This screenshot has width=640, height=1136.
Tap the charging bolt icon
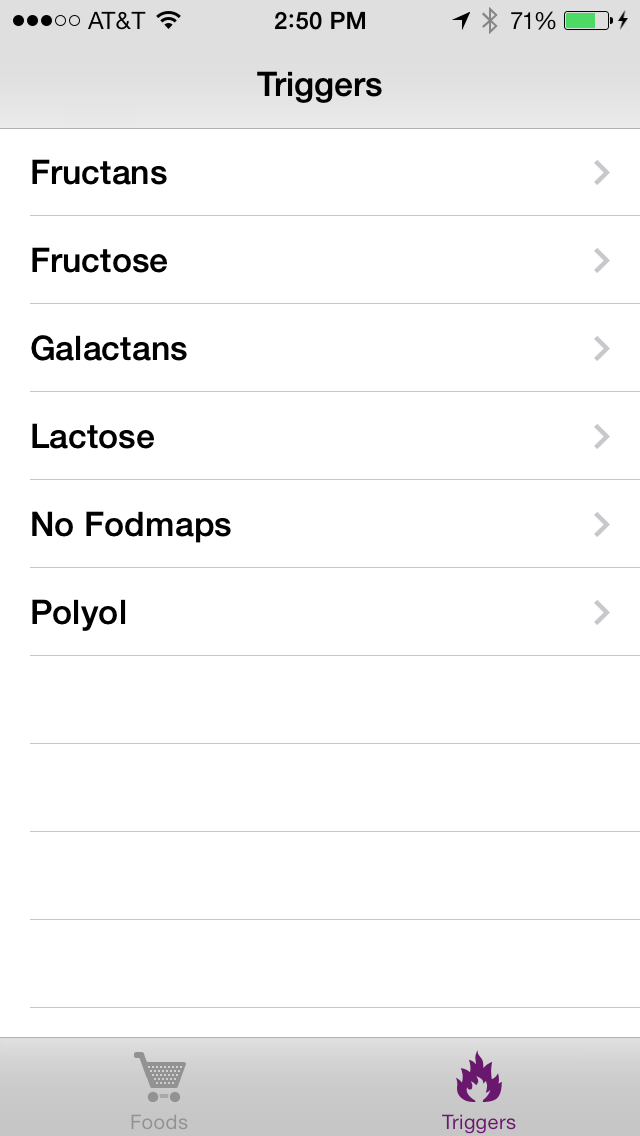(x=623, y=20)
